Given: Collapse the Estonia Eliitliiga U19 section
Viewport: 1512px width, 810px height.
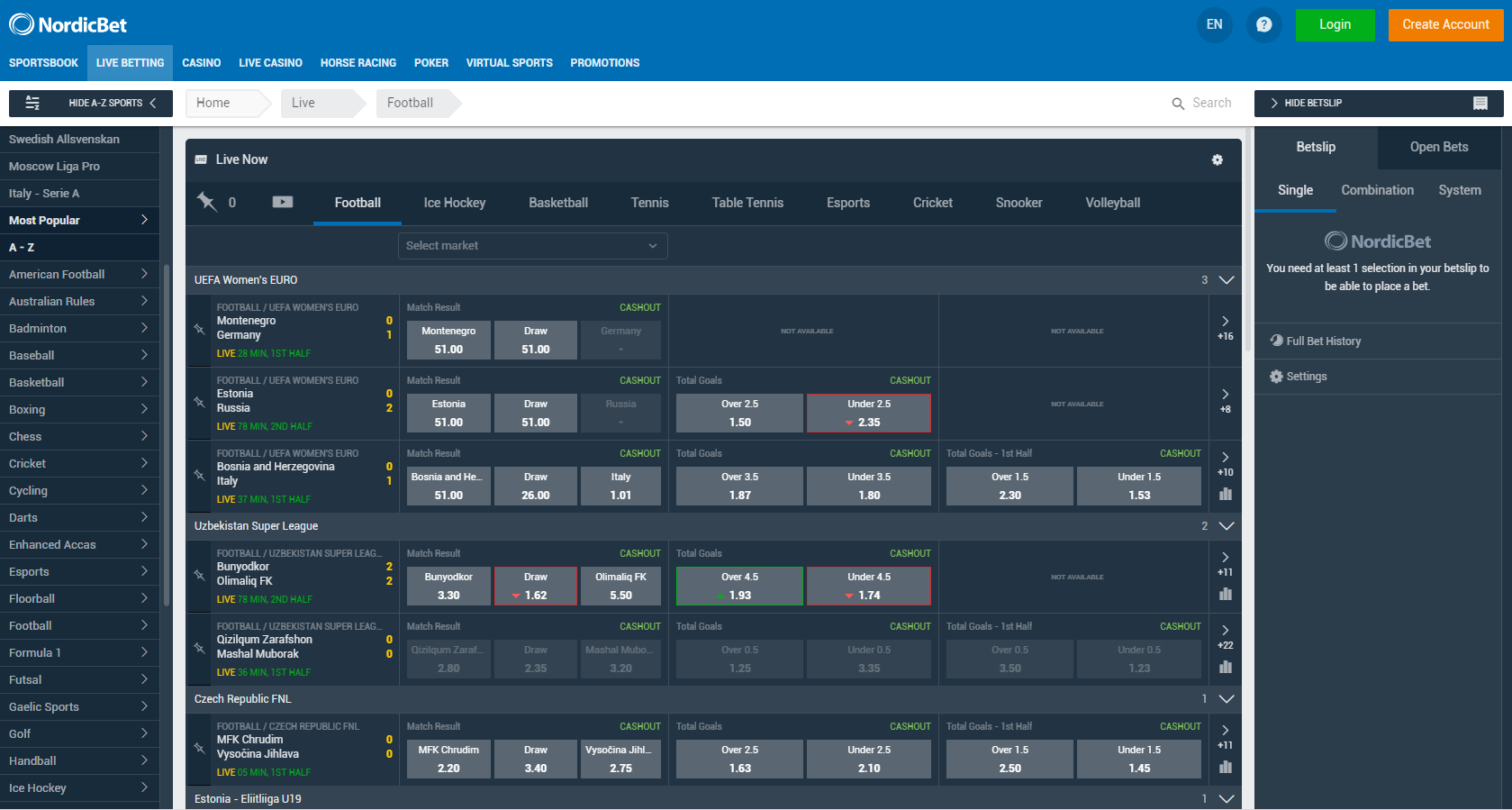Looking at the screenshot, I should tap(1226, 799).
